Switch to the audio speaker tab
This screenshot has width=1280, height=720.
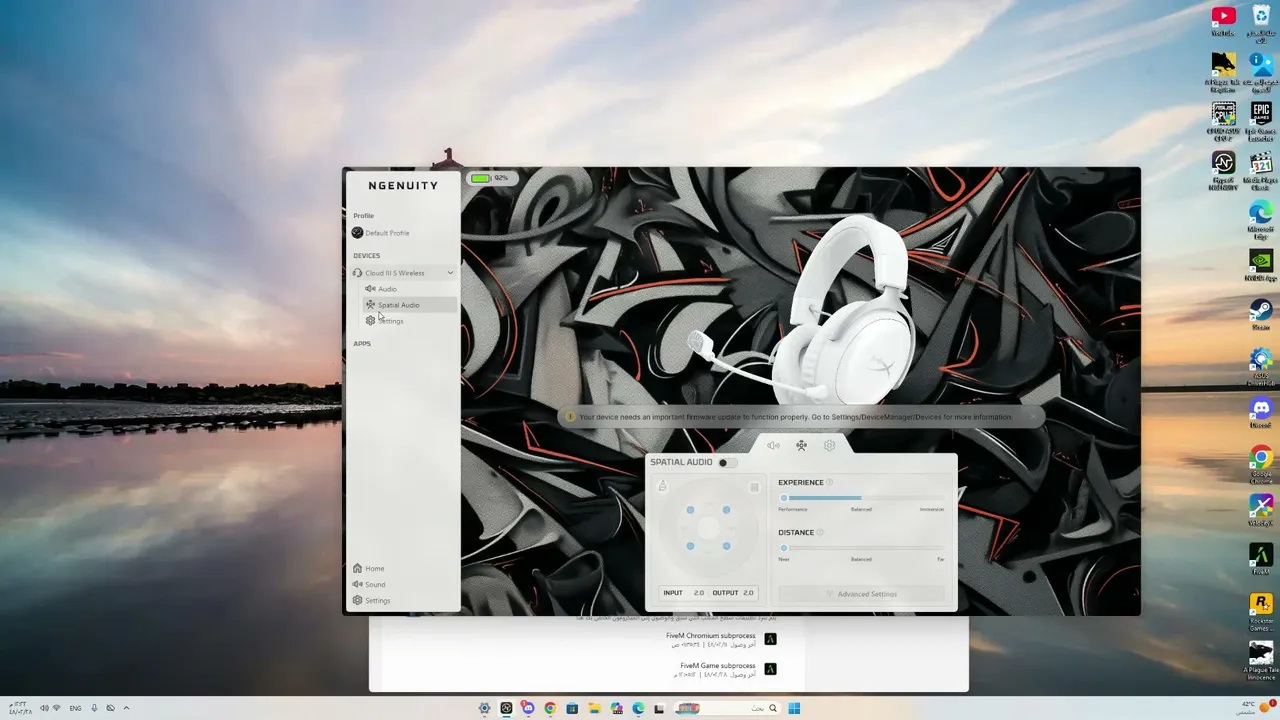pyautogui.click(x=773, y=446)
